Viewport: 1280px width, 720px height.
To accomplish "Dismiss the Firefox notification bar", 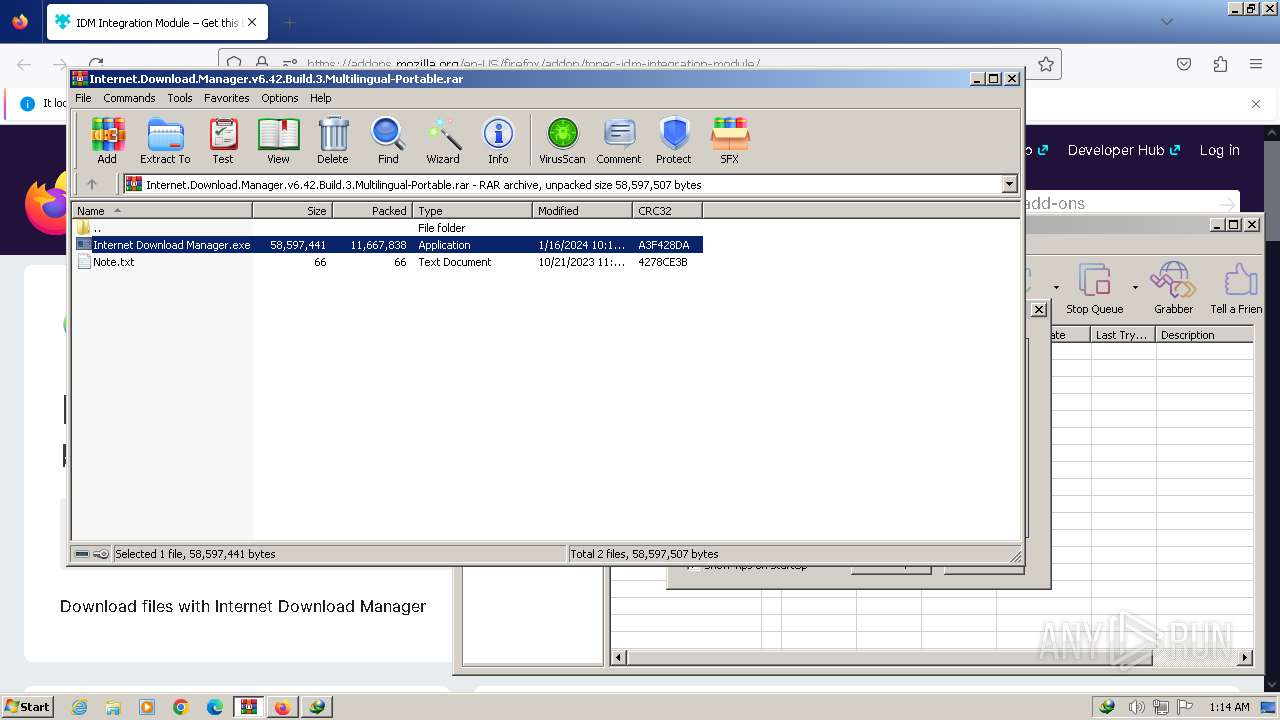I will click(x=1256, y=103).
